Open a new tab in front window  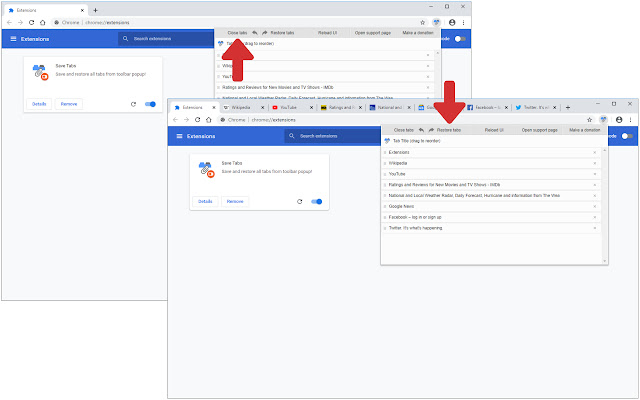click(568, 107)
